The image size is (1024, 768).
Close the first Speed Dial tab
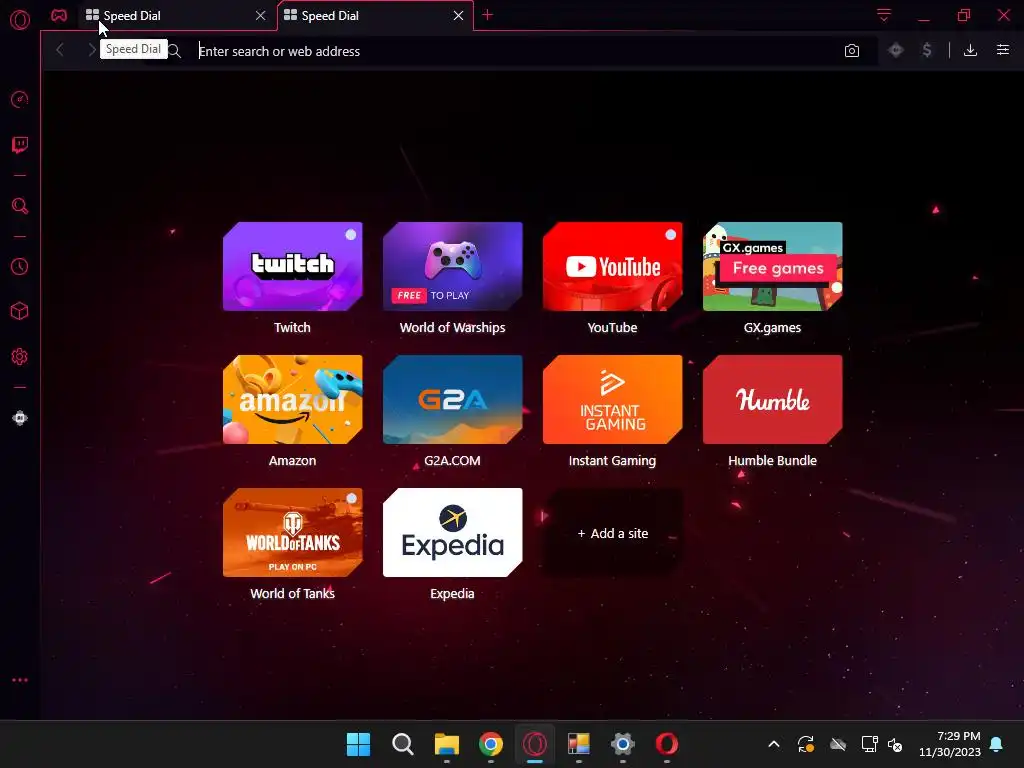(x=261, y=16)
